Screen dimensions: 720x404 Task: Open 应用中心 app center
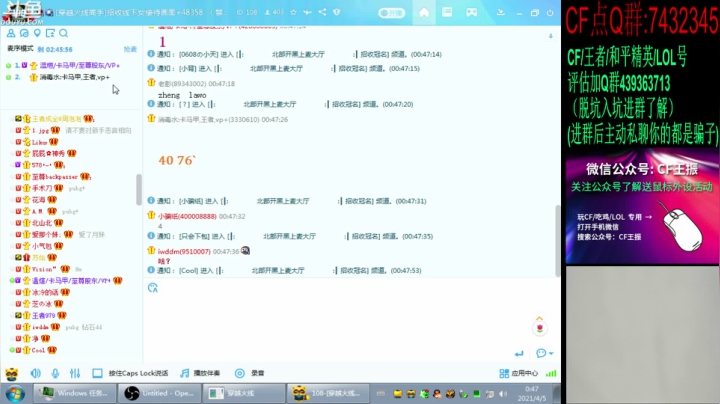point(518,373)
